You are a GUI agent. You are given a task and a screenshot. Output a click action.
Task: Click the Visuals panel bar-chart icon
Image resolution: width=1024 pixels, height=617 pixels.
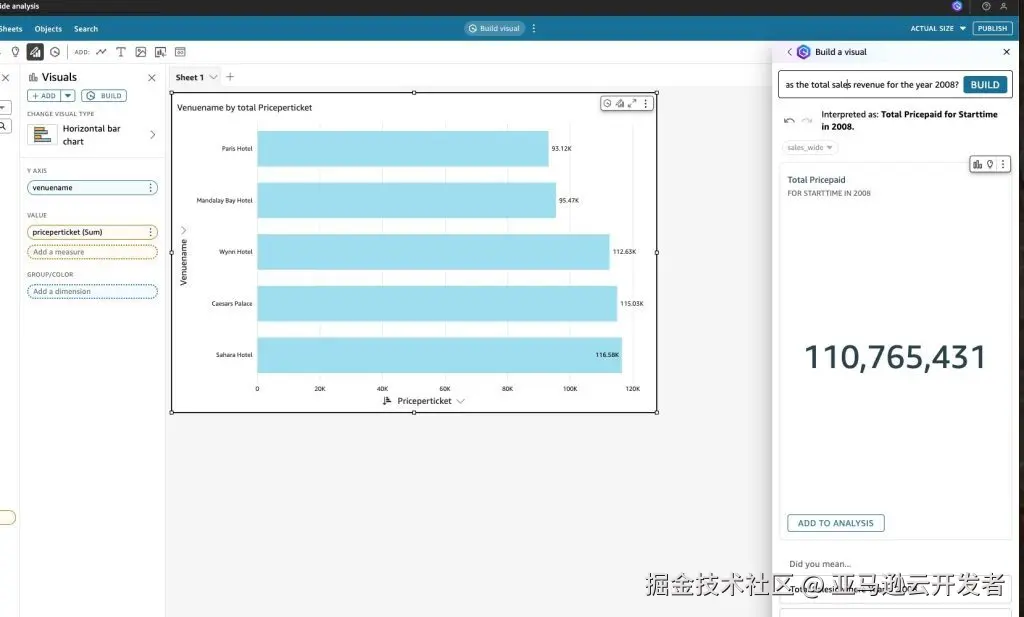click(33, 77)
